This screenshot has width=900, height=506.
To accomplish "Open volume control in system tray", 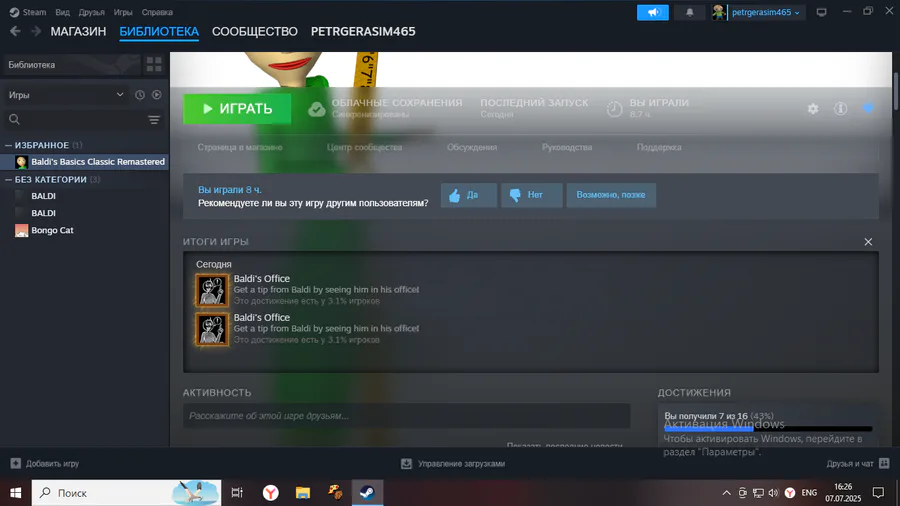I will 773,493.
